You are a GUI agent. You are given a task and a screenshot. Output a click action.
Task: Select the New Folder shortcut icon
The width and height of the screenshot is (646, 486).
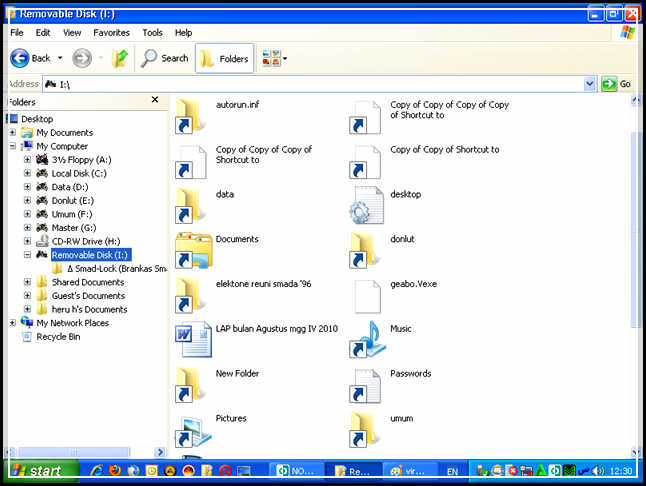point(190,385)
